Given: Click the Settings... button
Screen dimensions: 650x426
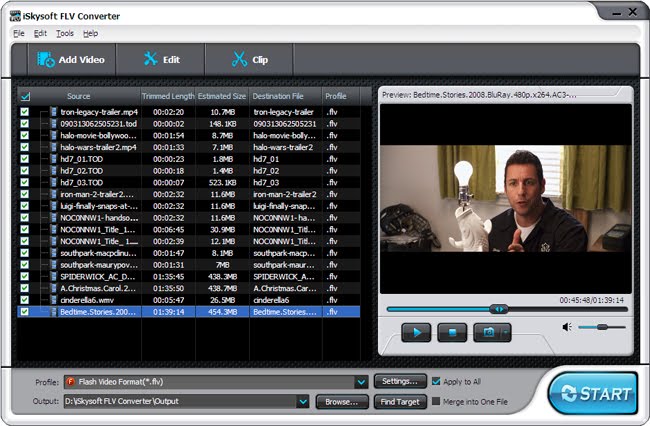Looking at the screenshot, I should point(400,381).
